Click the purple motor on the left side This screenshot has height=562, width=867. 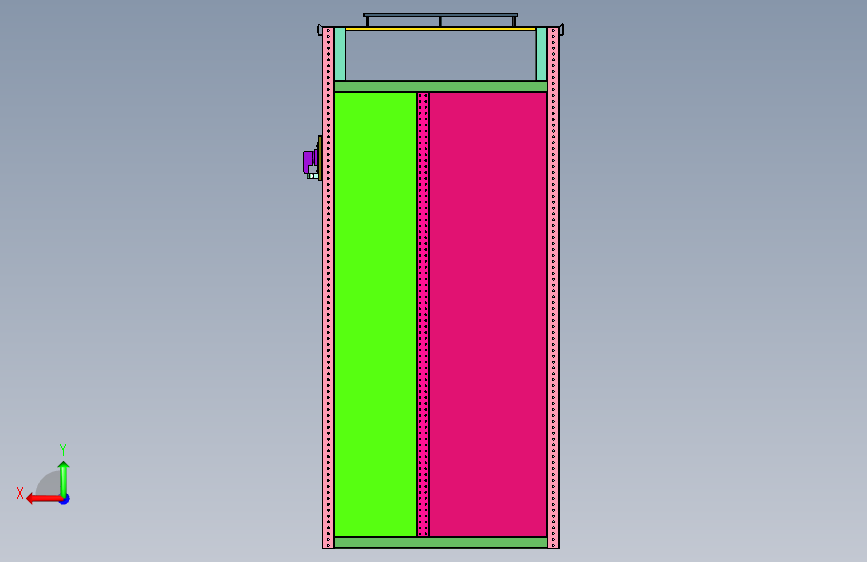point(309,162)
